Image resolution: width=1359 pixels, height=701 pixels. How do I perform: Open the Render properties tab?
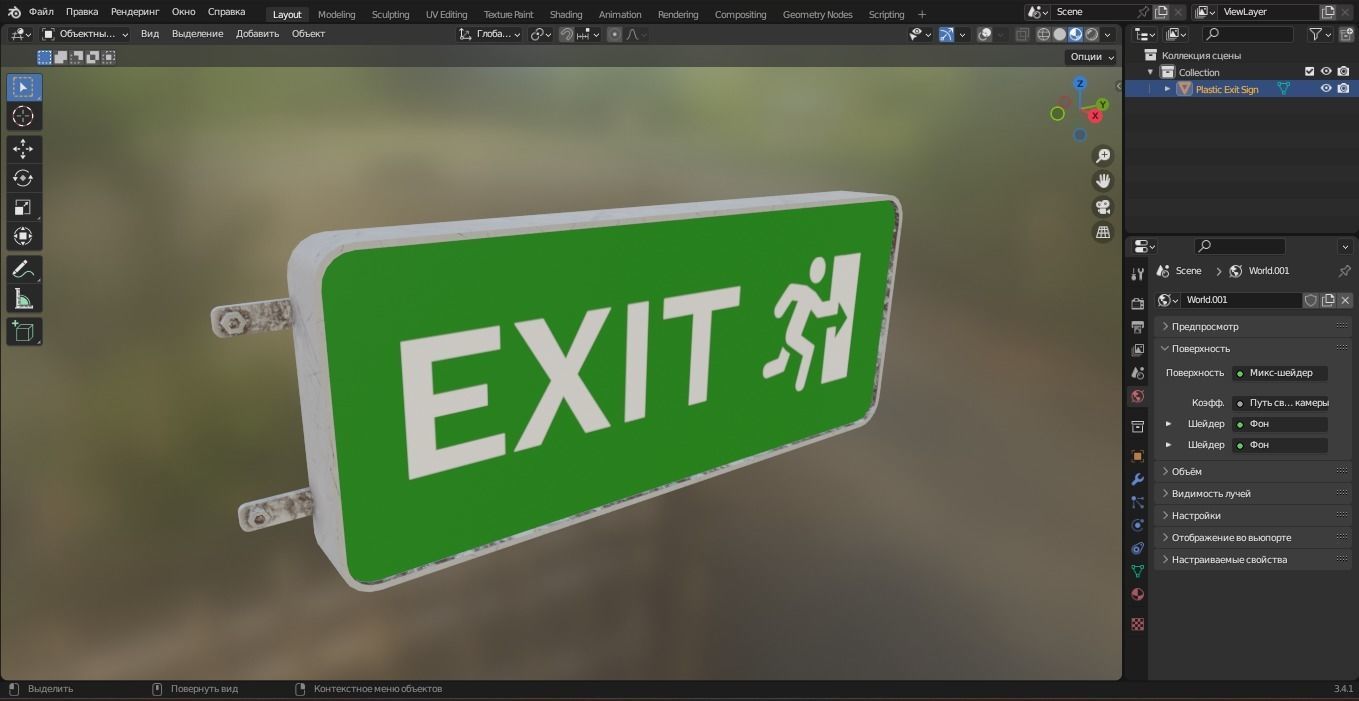[x=1137, y=303]
